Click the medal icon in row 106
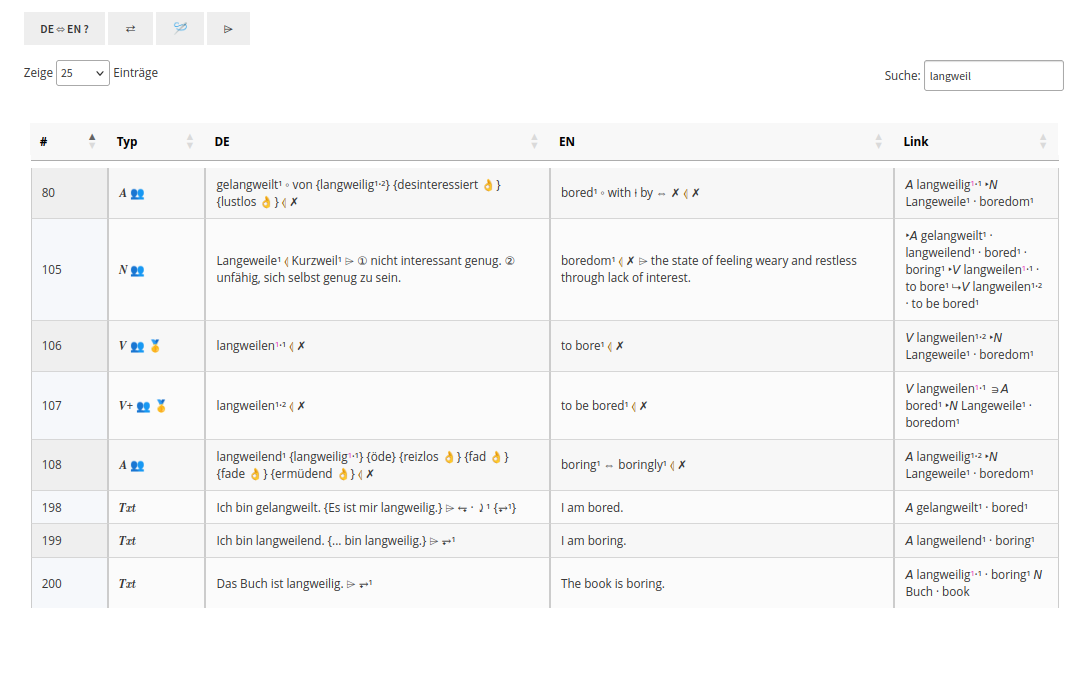 tap(155, 346)
